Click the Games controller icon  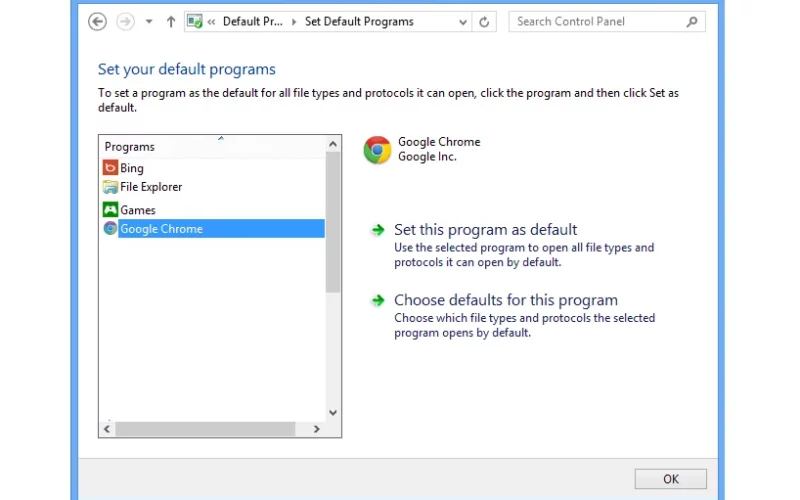click(x=110, y=209)
